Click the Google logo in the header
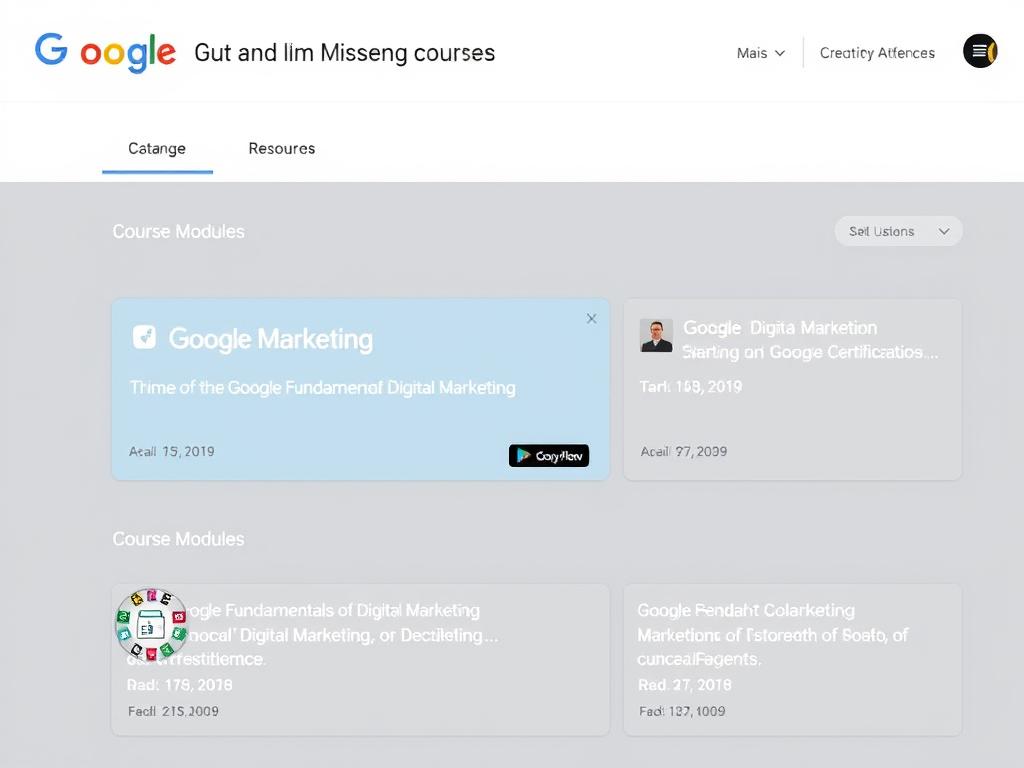Viewport: 1024px width, 768px height. pyautogui.click(x=105, y=52)
